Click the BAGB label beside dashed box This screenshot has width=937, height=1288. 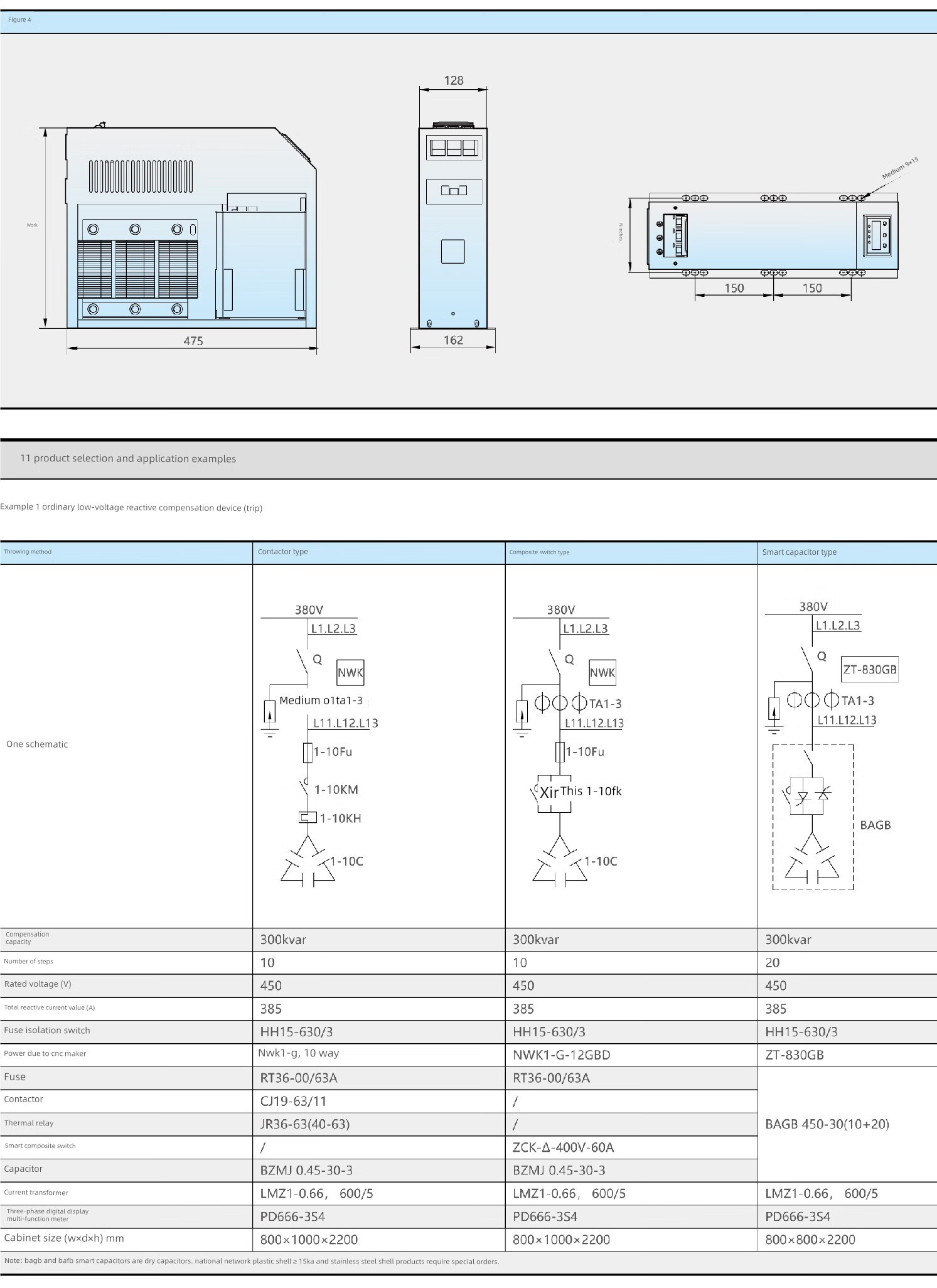pyautogui.click(x=875, y=825)
